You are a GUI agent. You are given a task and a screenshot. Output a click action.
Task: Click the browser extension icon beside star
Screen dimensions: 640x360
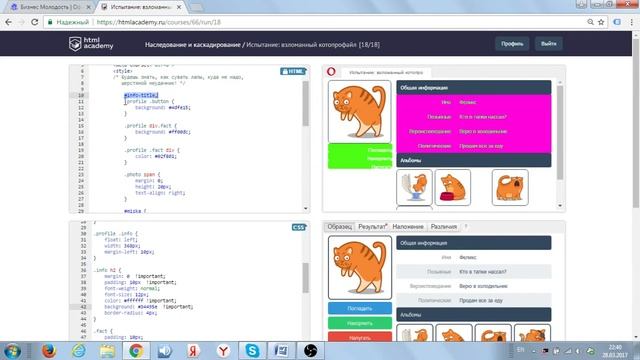pyautogui.click(x=617, y=22)
